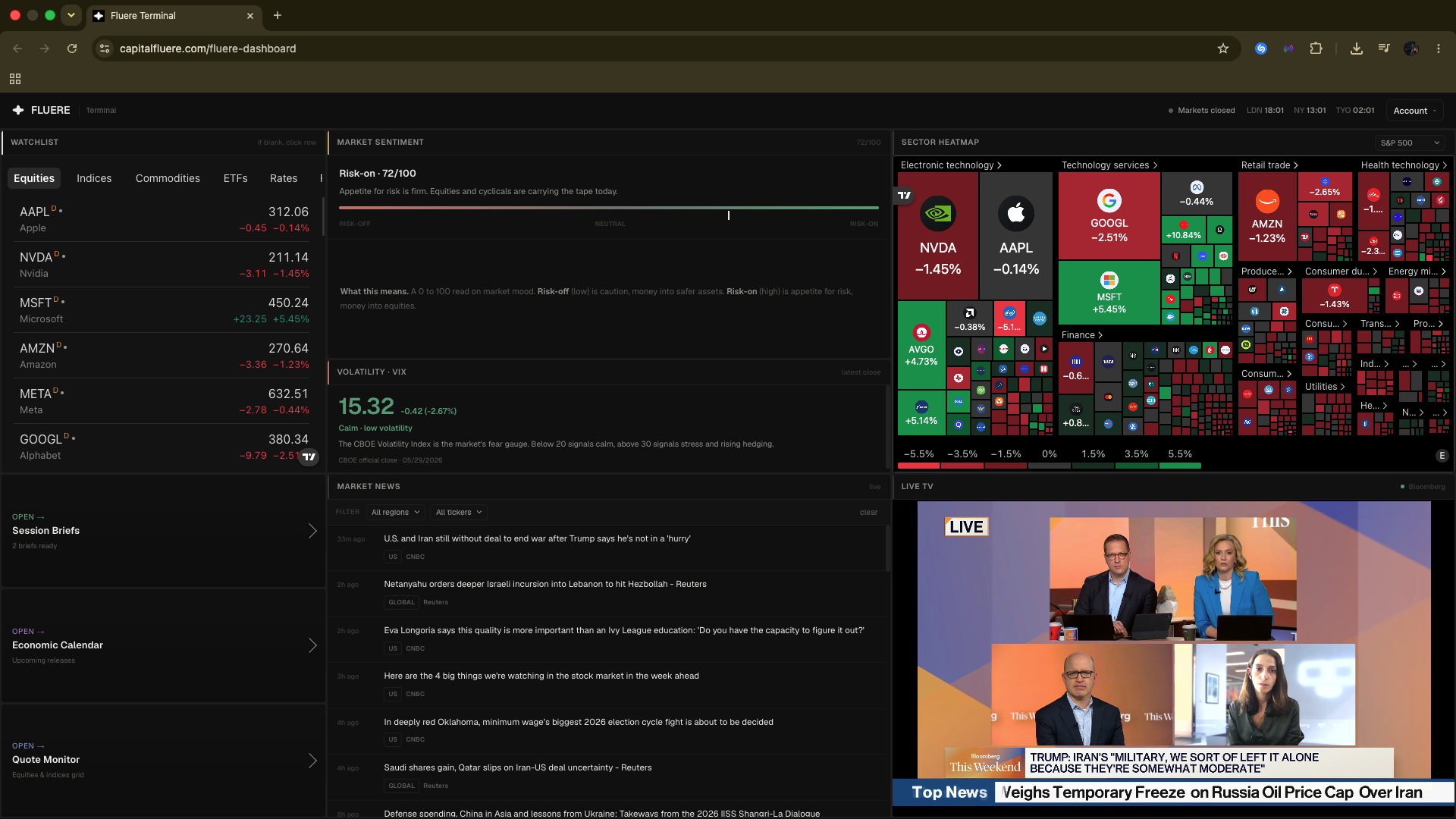Click the Fluere logo icon in header
The width and height of the screenshot is (1456, 819).
(x=18, y=110)
